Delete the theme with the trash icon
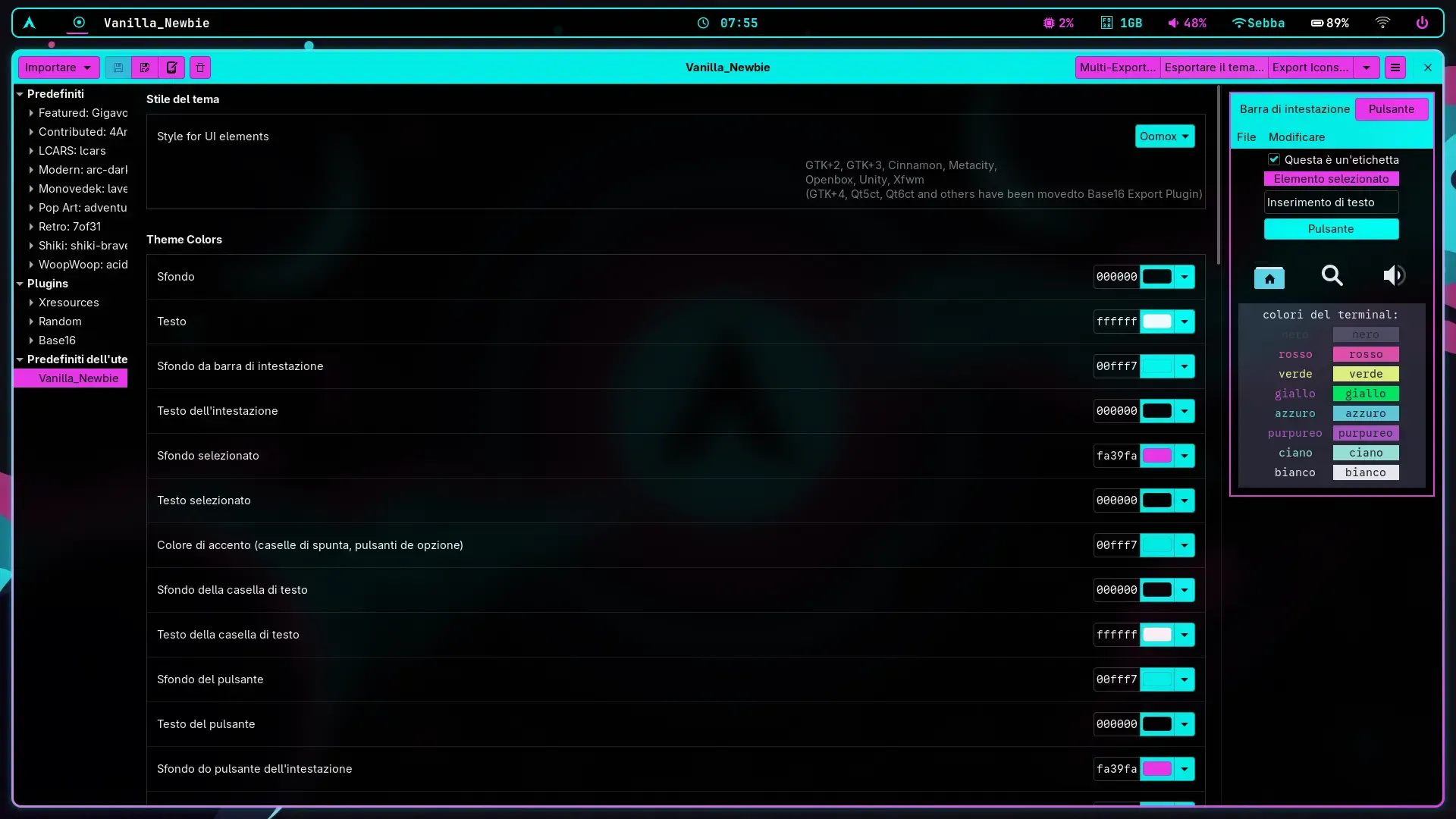This screenshot has height=819, width=1456. click(x=199, y=67)
